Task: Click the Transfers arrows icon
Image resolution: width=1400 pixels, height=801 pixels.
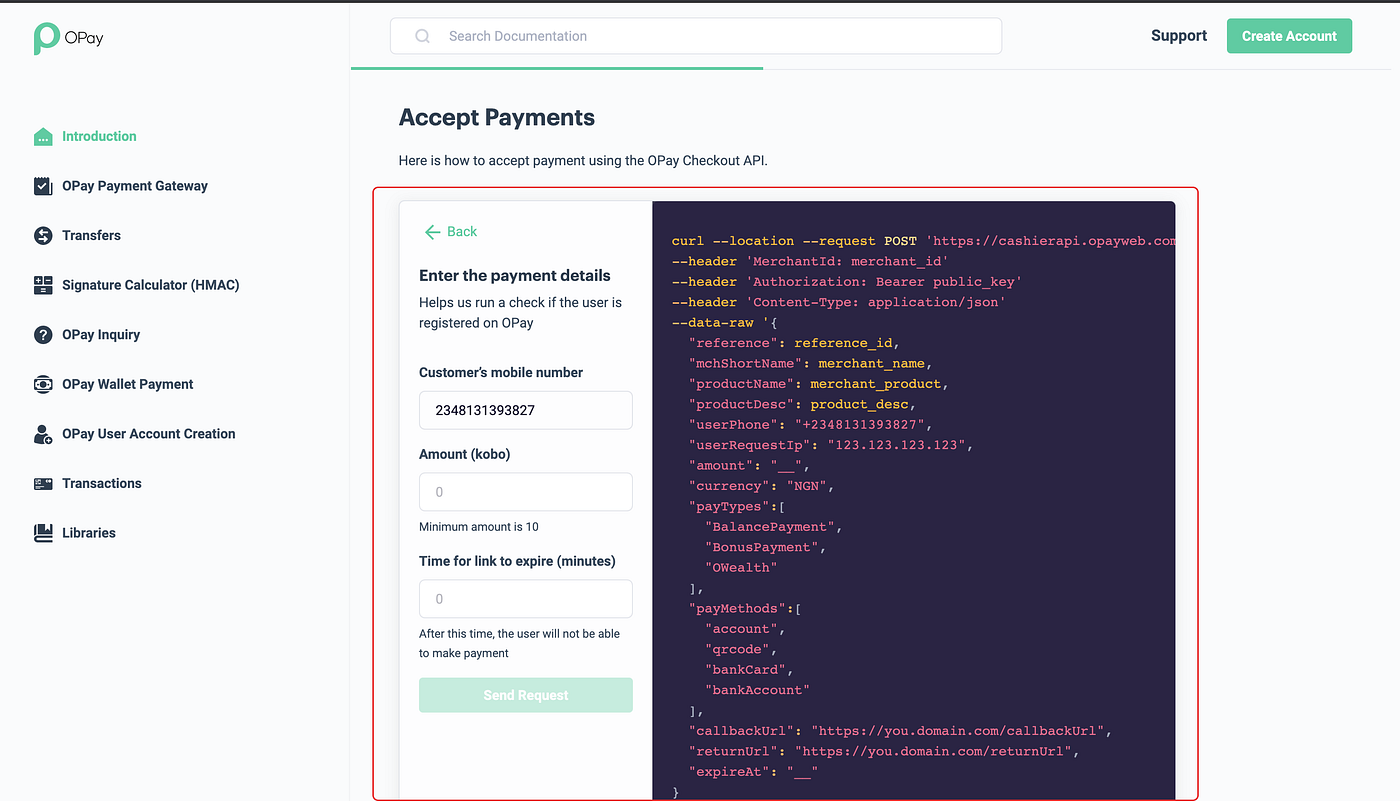Action: click(x=43, y=235)
